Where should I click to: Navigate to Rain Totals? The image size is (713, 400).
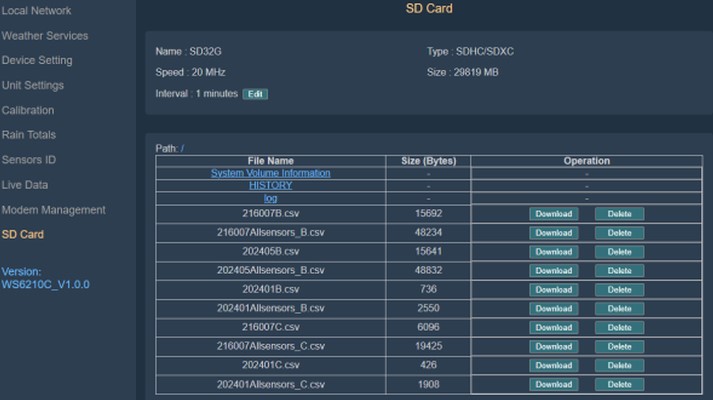29,135
